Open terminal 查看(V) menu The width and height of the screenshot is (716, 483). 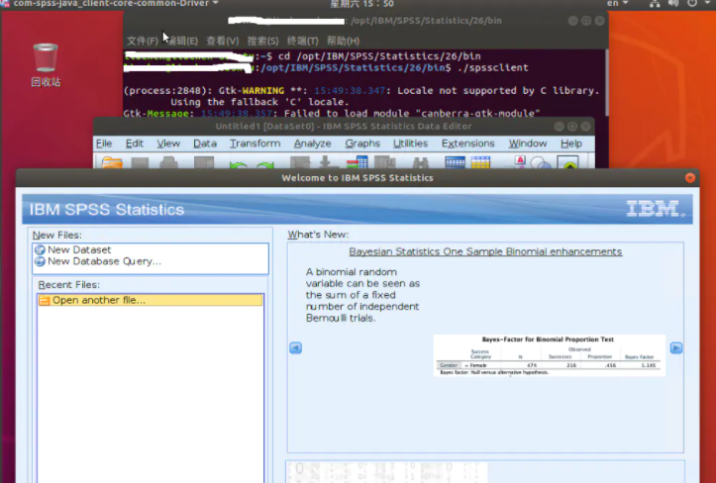222,41
